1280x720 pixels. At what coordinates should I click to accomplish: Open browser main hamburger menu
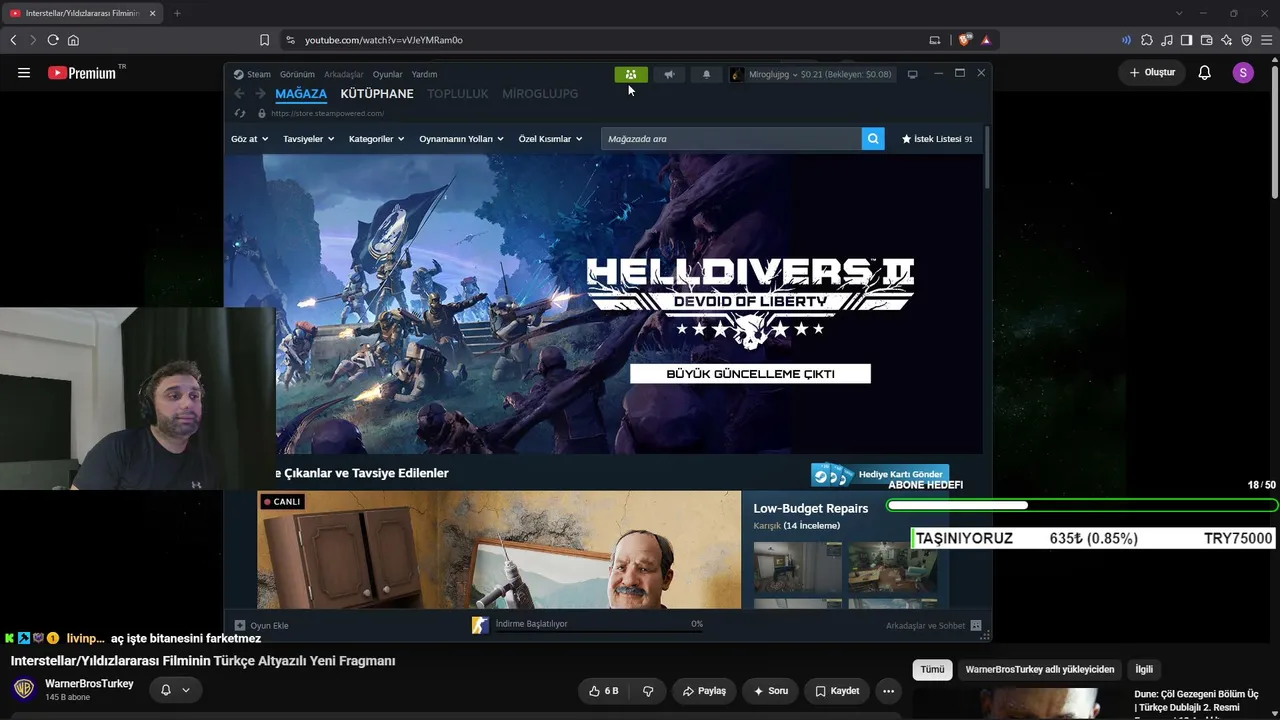[x=1266, y=40]
